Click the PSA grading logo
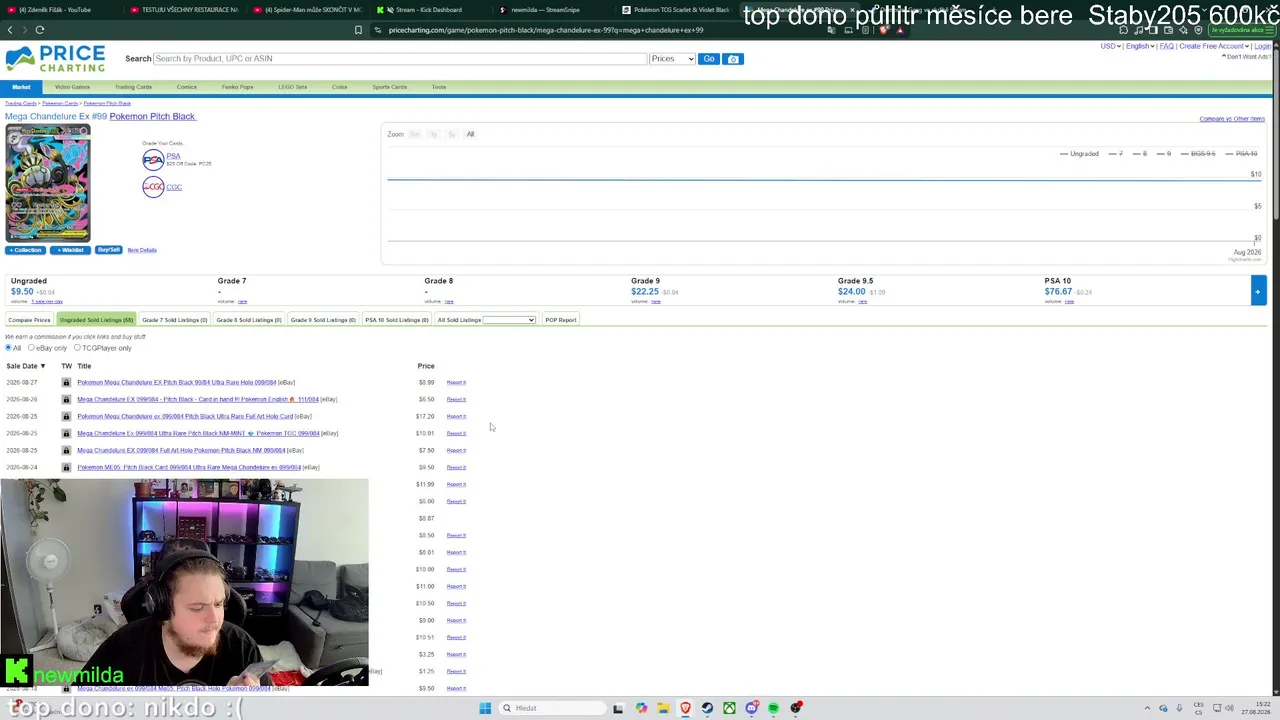 [x=153, y=159]
